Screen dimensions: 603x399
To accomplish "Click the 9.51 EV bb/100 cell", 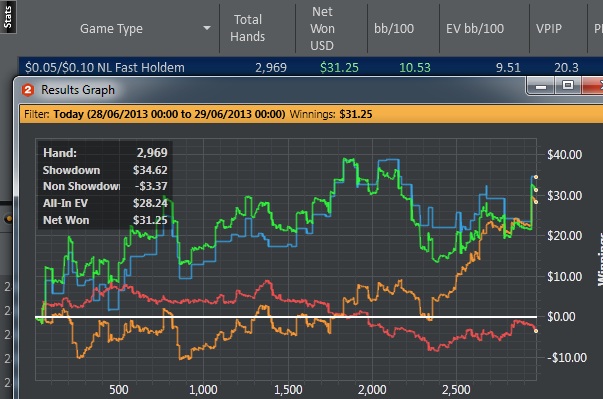I will [x=508, y=68].
